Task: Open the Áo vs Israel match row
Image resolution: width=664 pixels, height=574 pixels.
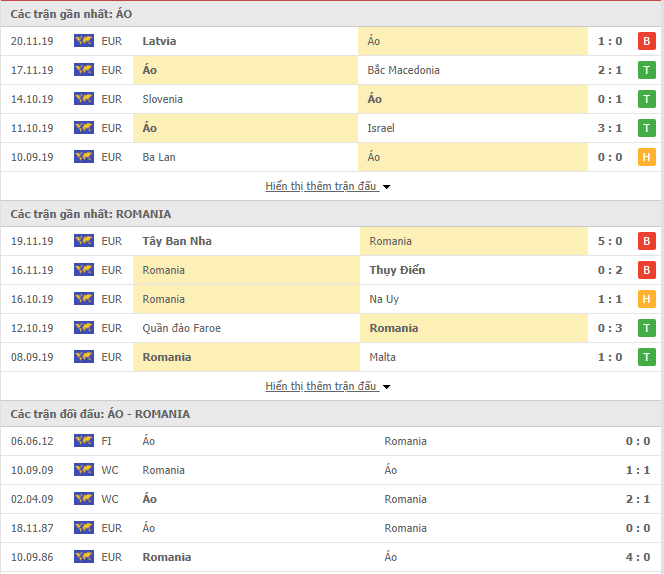Action: point(332,128)
